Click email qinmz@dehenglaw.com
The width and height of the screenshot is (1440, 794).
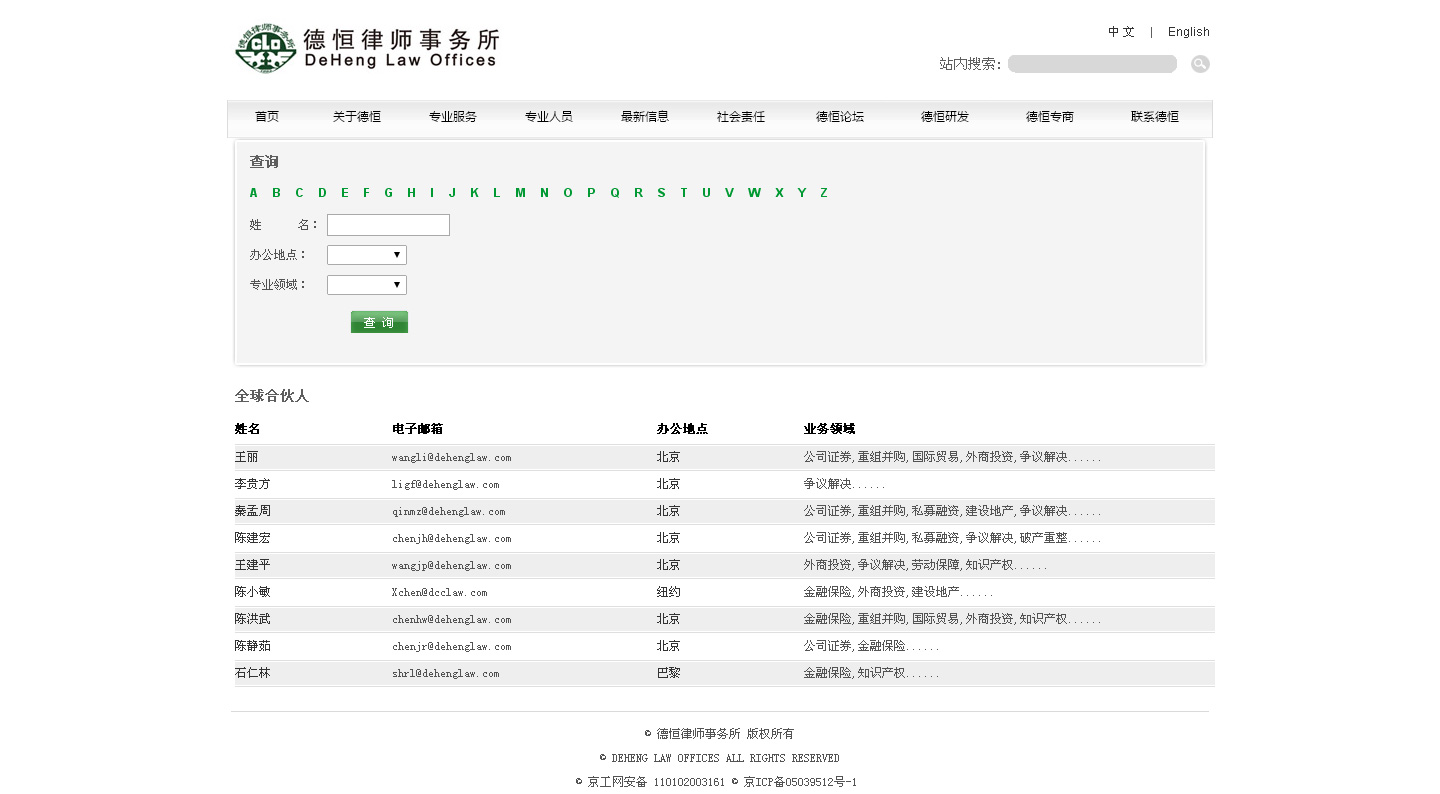coord(448,511)
